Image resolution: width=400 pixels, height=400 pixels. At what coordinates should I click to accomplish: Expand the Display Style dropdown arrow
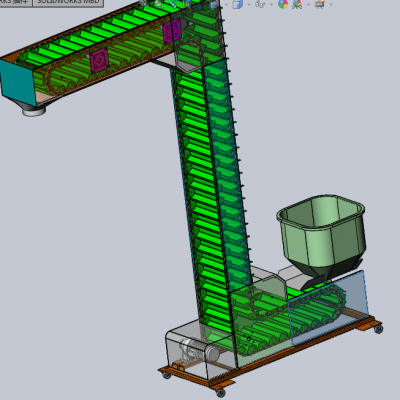[x=249, y=4]
